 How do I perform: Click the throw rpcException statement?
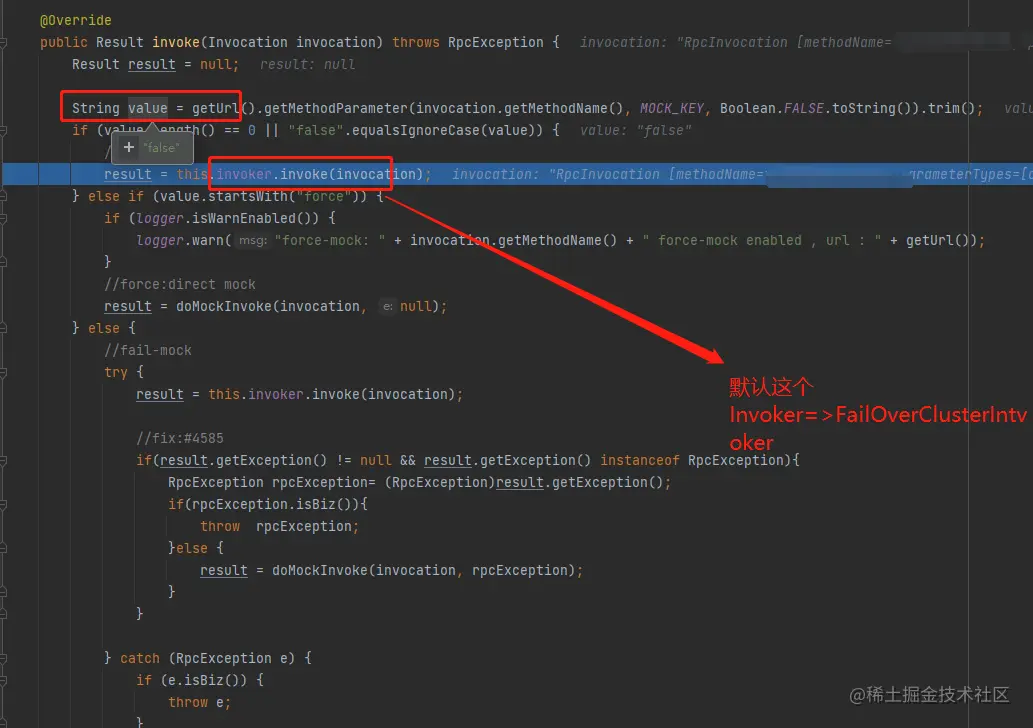coord(279,526)
